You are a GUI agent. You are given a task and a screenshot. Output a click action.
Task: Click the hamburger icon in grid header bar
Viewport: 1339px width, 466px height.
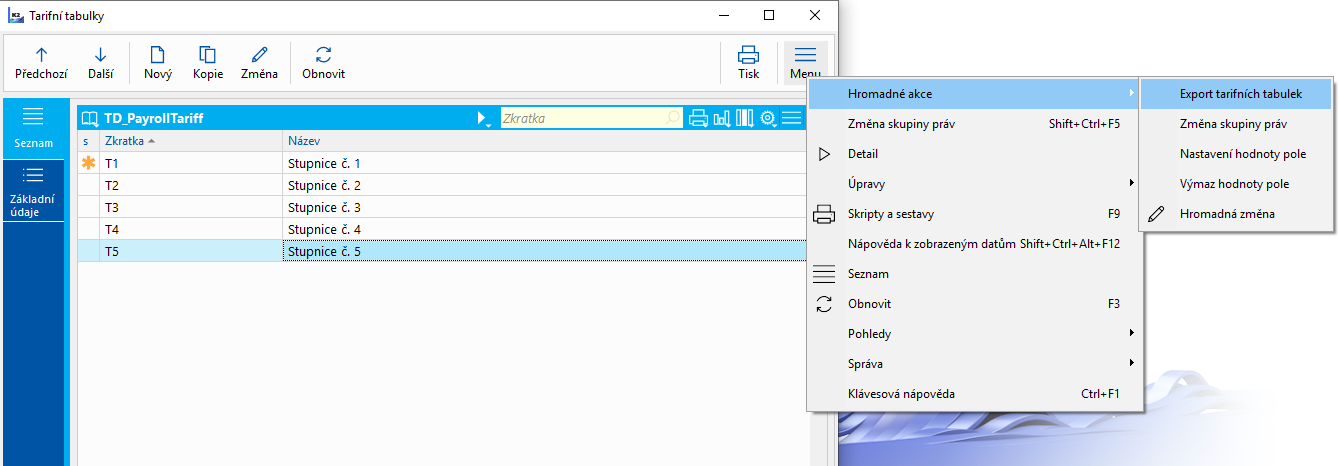point(792,118)
